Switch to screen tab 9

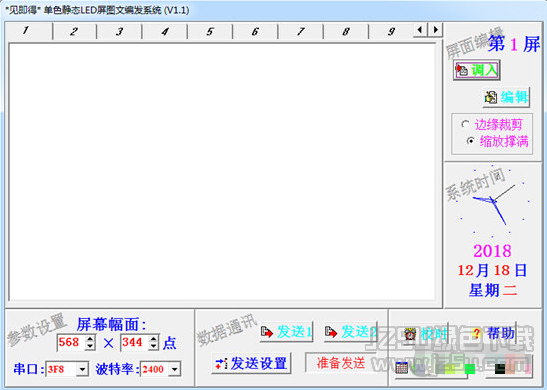[x=391, y=32]
